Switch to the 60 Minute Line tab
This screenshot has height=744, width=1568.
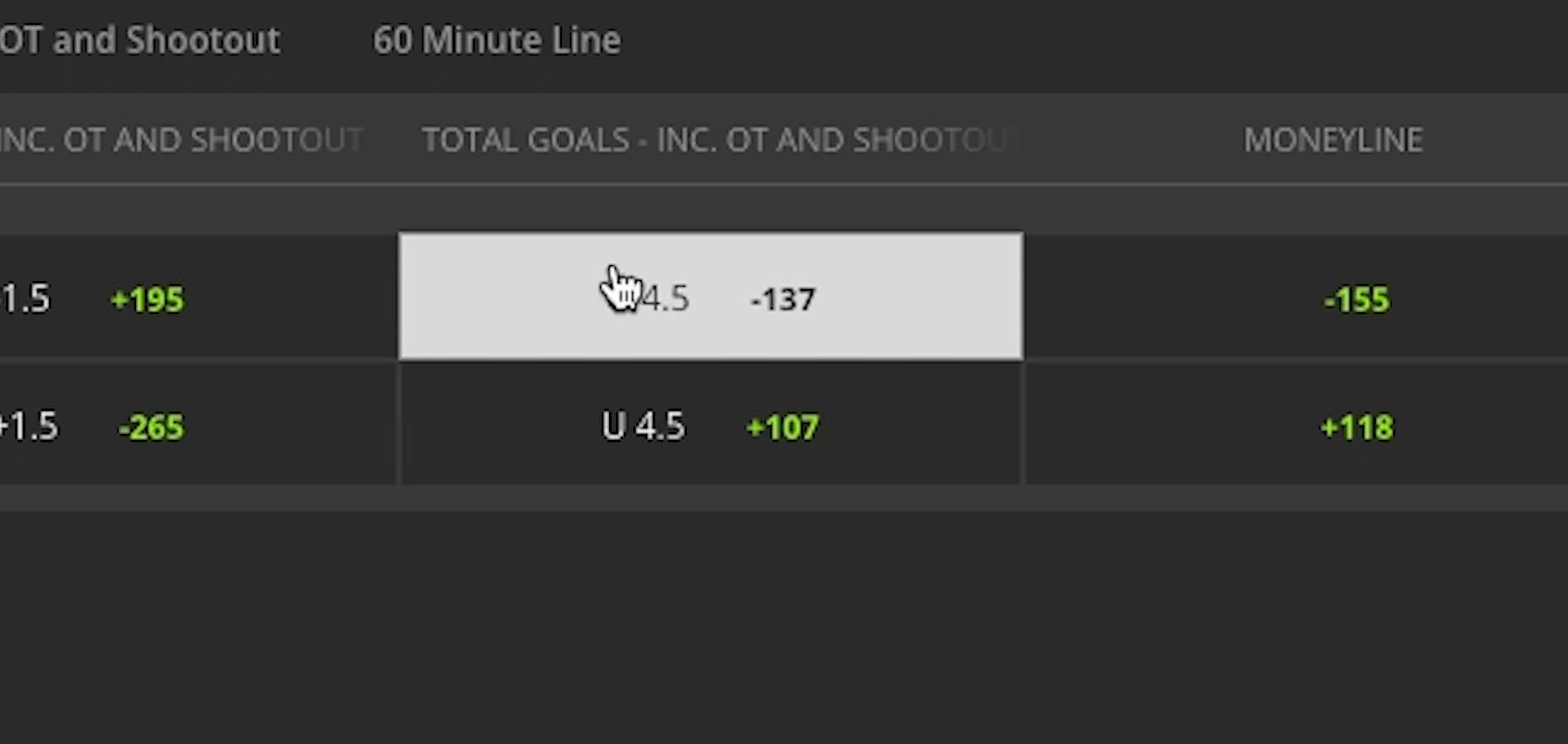coord(496,40)
